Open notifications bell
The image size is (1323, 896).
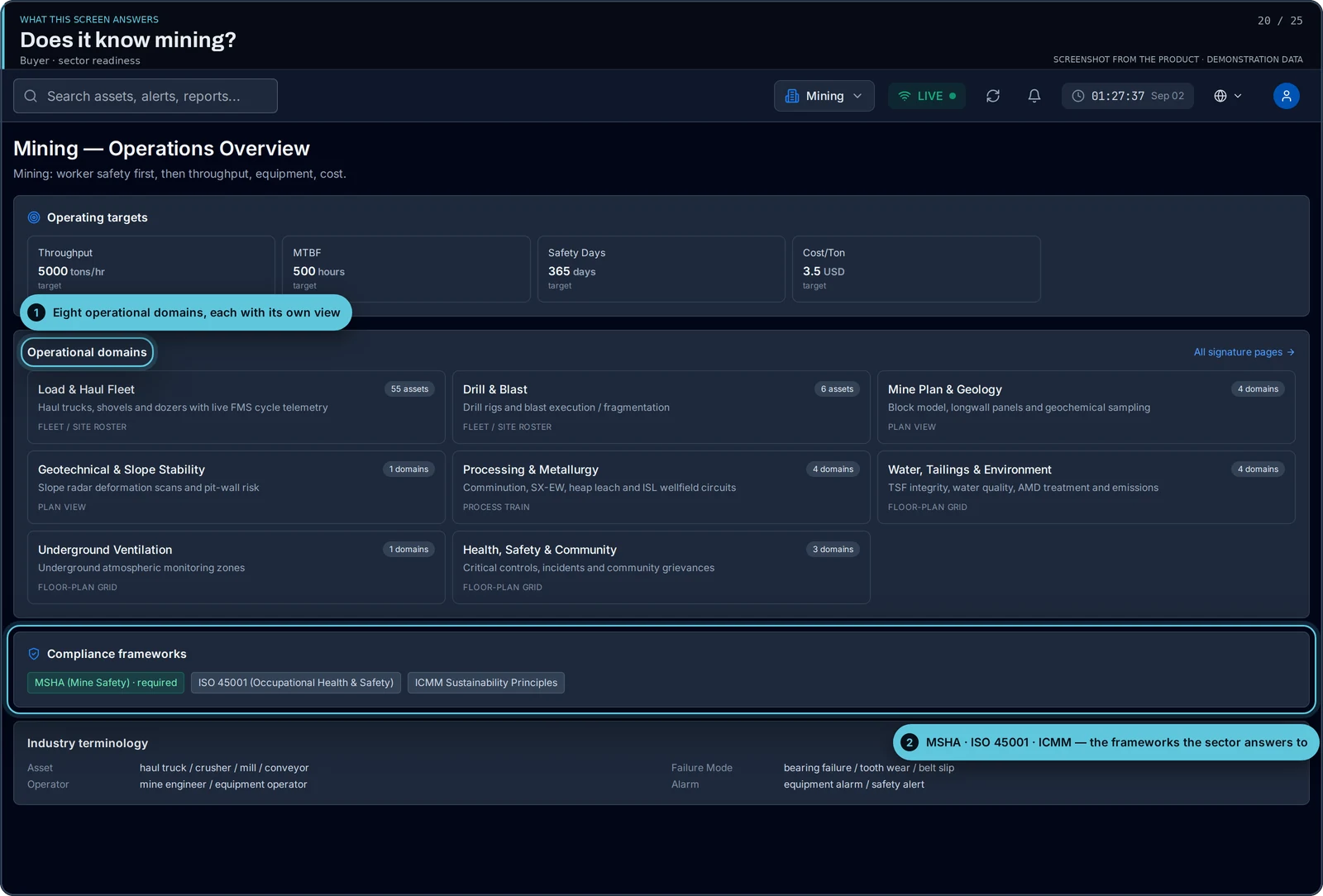pos(1034,96)
